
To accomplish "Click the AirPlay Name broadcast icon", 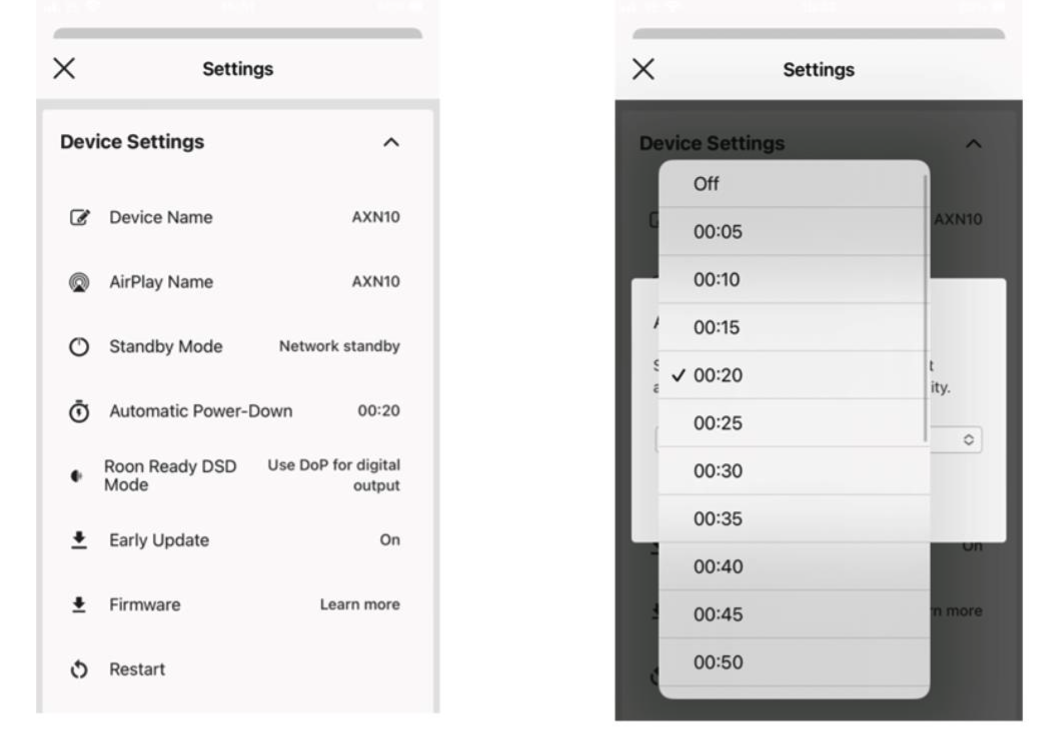I will (x=78, y=282).
